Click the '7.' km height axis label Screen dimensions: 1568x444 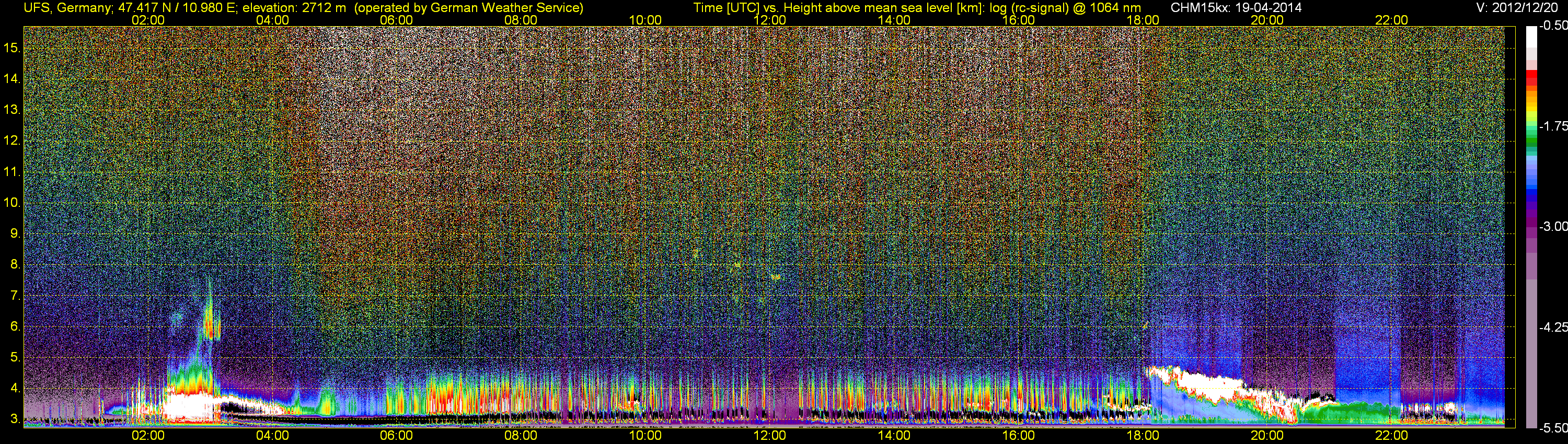click(x=15, y=296)
